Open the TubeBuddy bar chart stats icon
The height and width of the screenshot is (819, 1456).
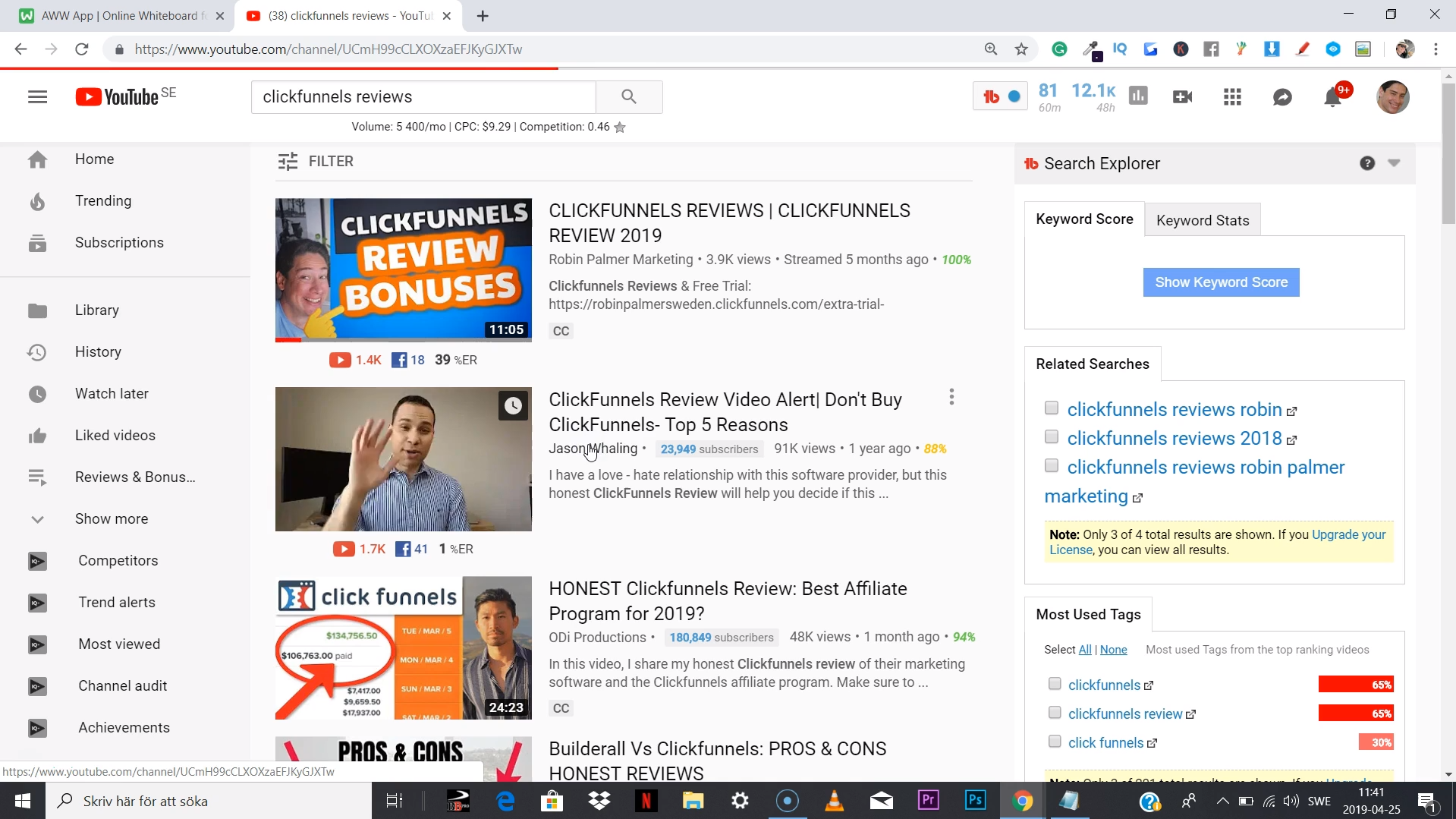1138,96
